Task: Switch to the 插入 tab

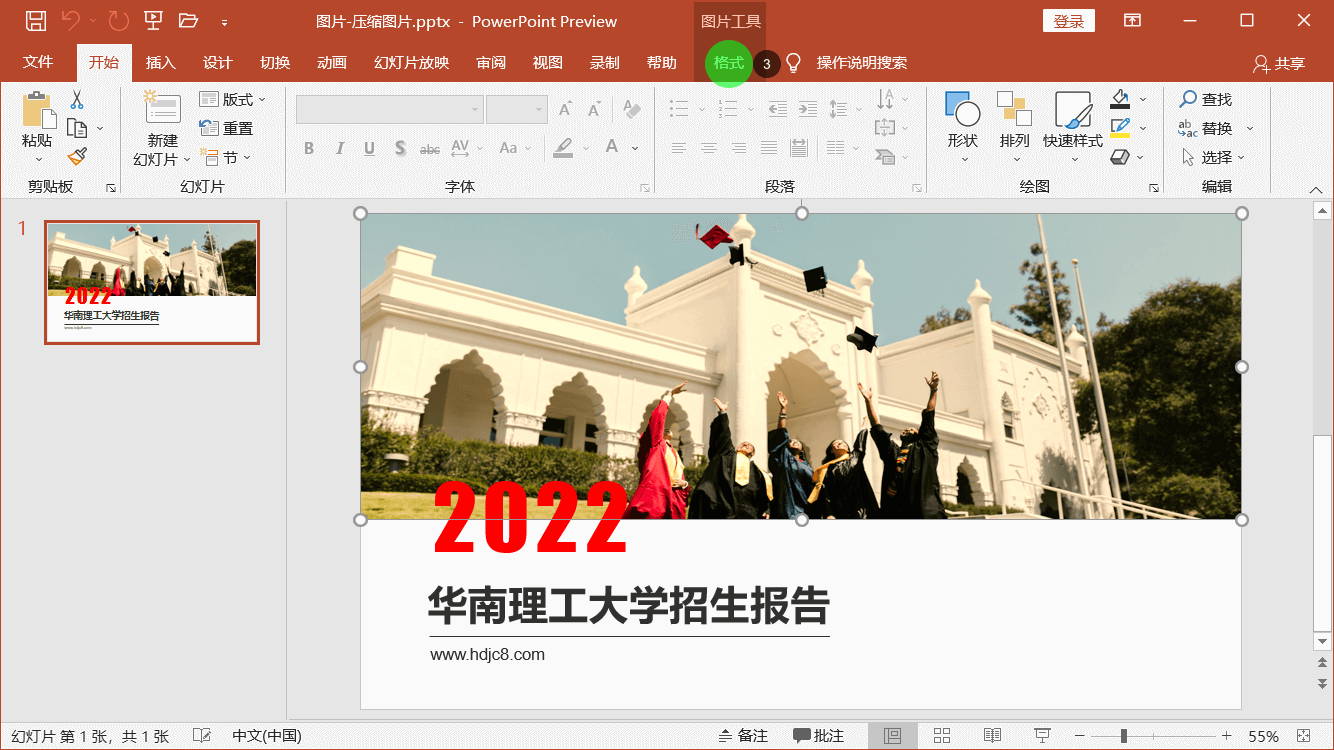Action: [x=160, y=62]
